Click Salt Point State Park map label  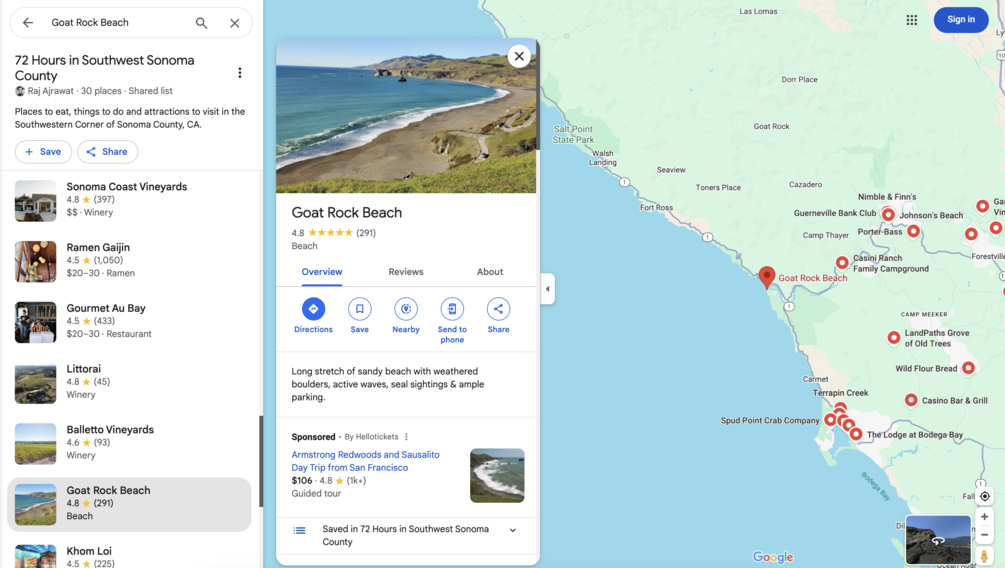tap(573, 134)
